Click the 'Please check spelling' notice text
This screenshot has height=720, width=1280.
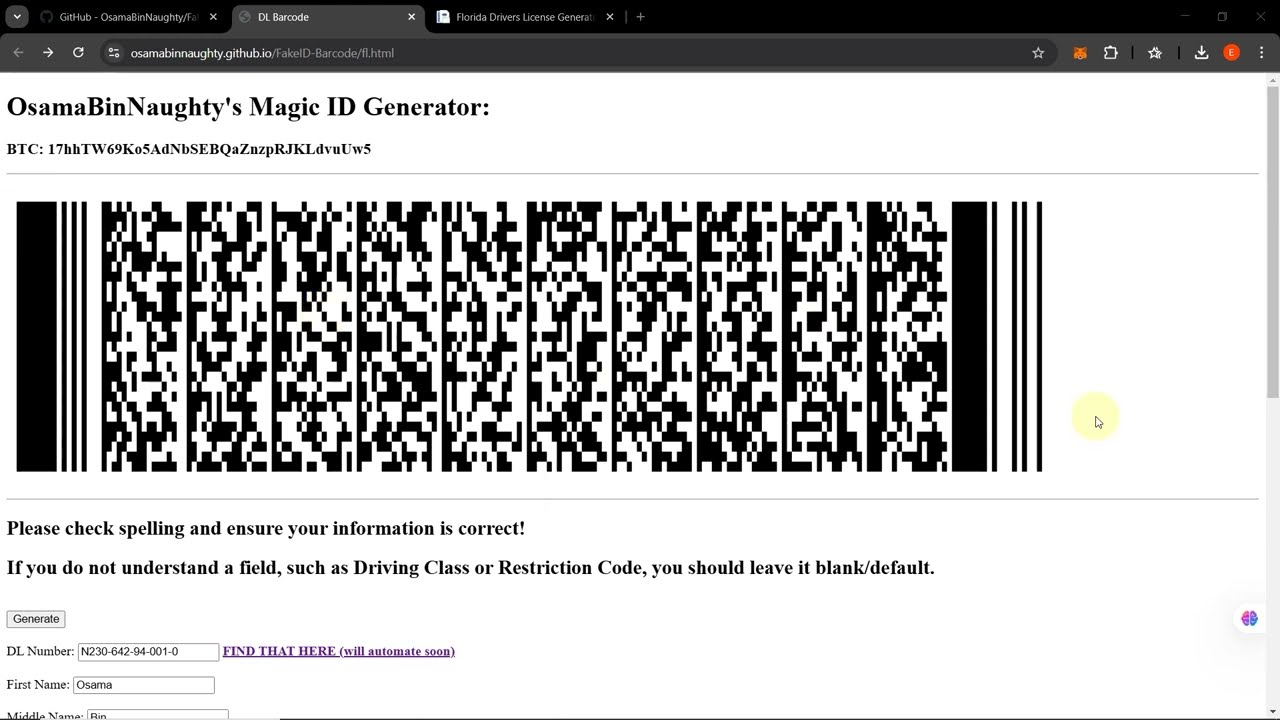tap(266, 528)
